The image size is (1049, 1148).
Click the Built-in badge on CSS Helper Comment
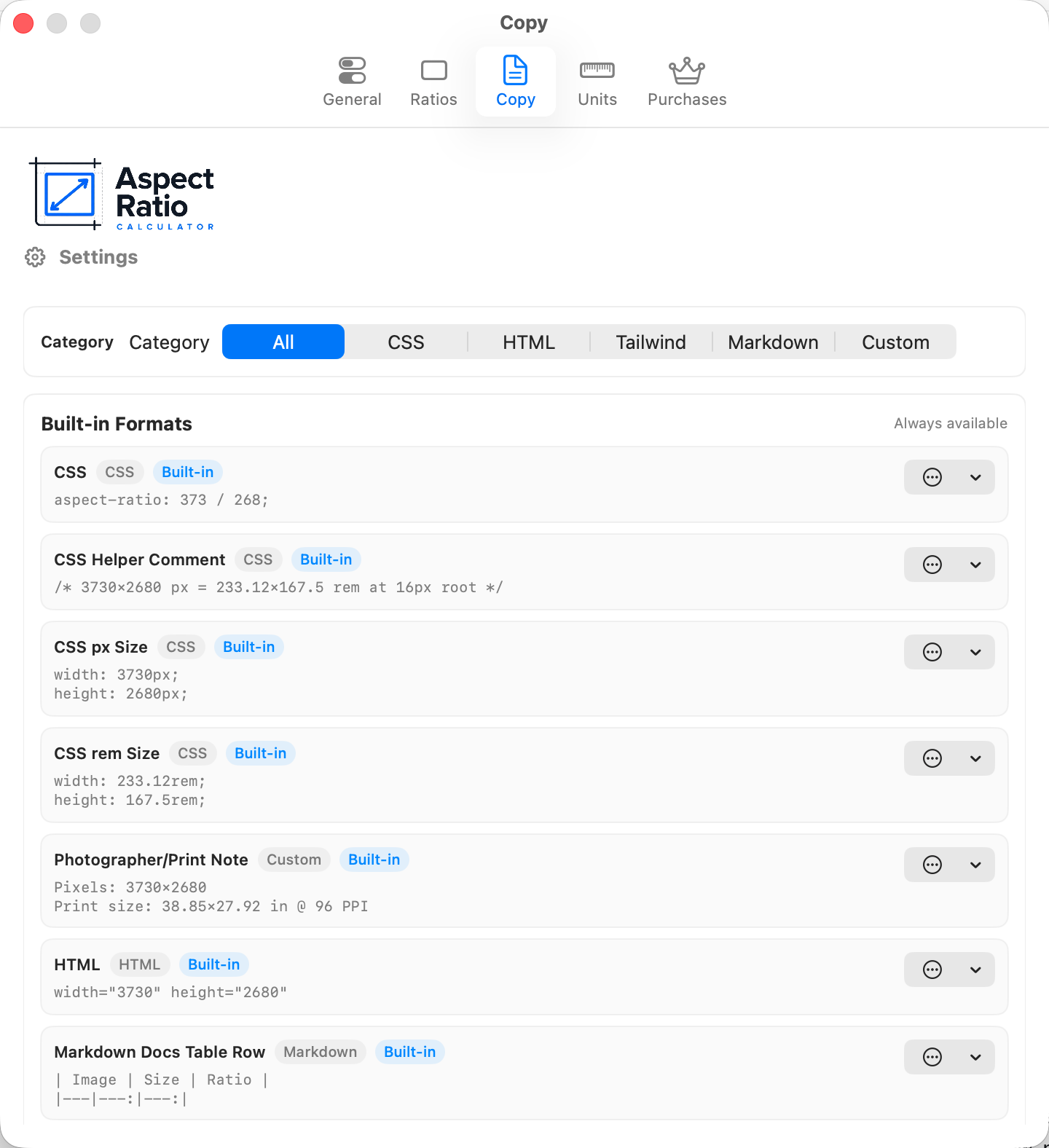click(326, 559)
